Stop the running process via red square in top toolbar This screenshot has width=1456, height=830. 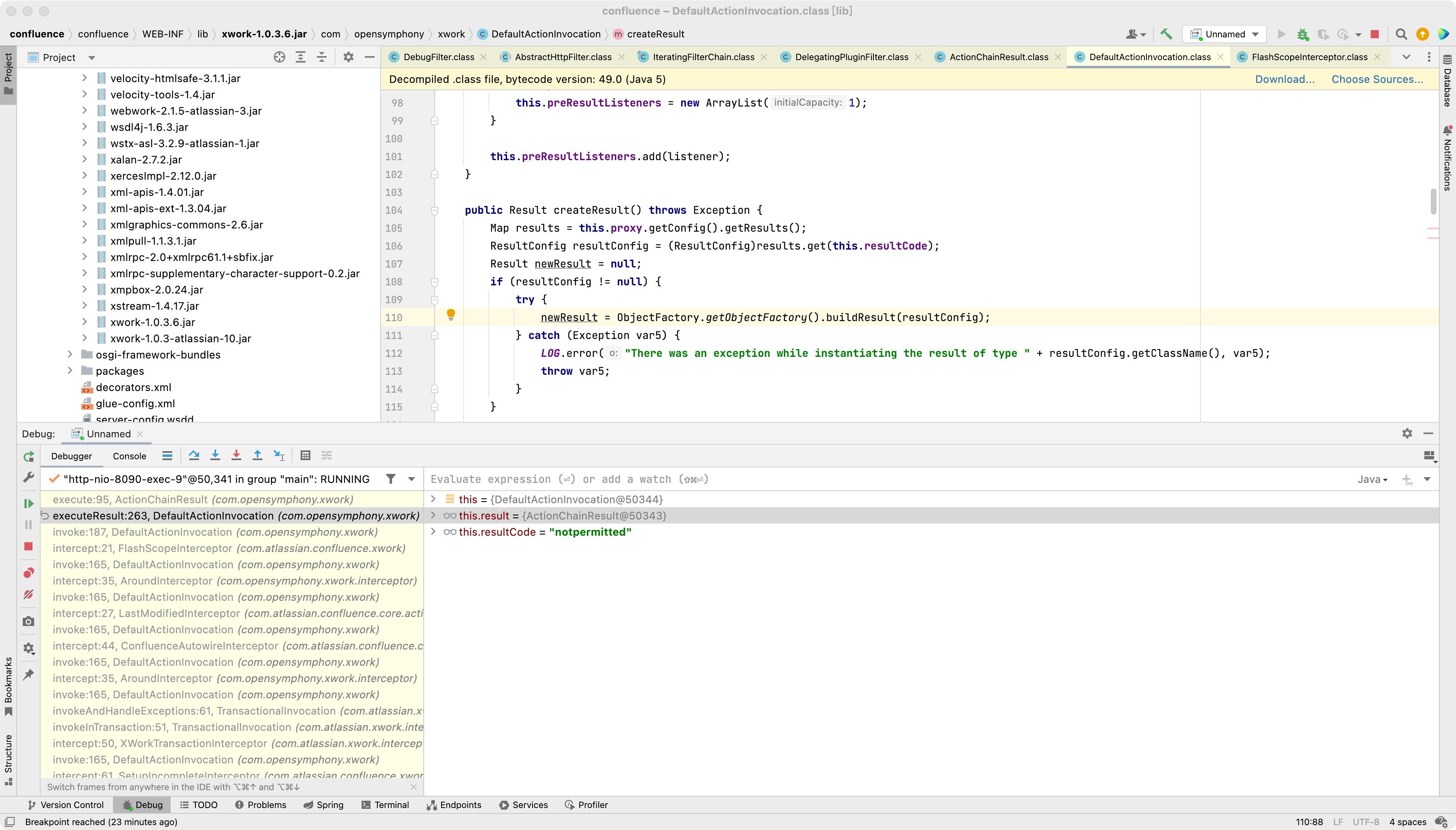point(1374,34)
